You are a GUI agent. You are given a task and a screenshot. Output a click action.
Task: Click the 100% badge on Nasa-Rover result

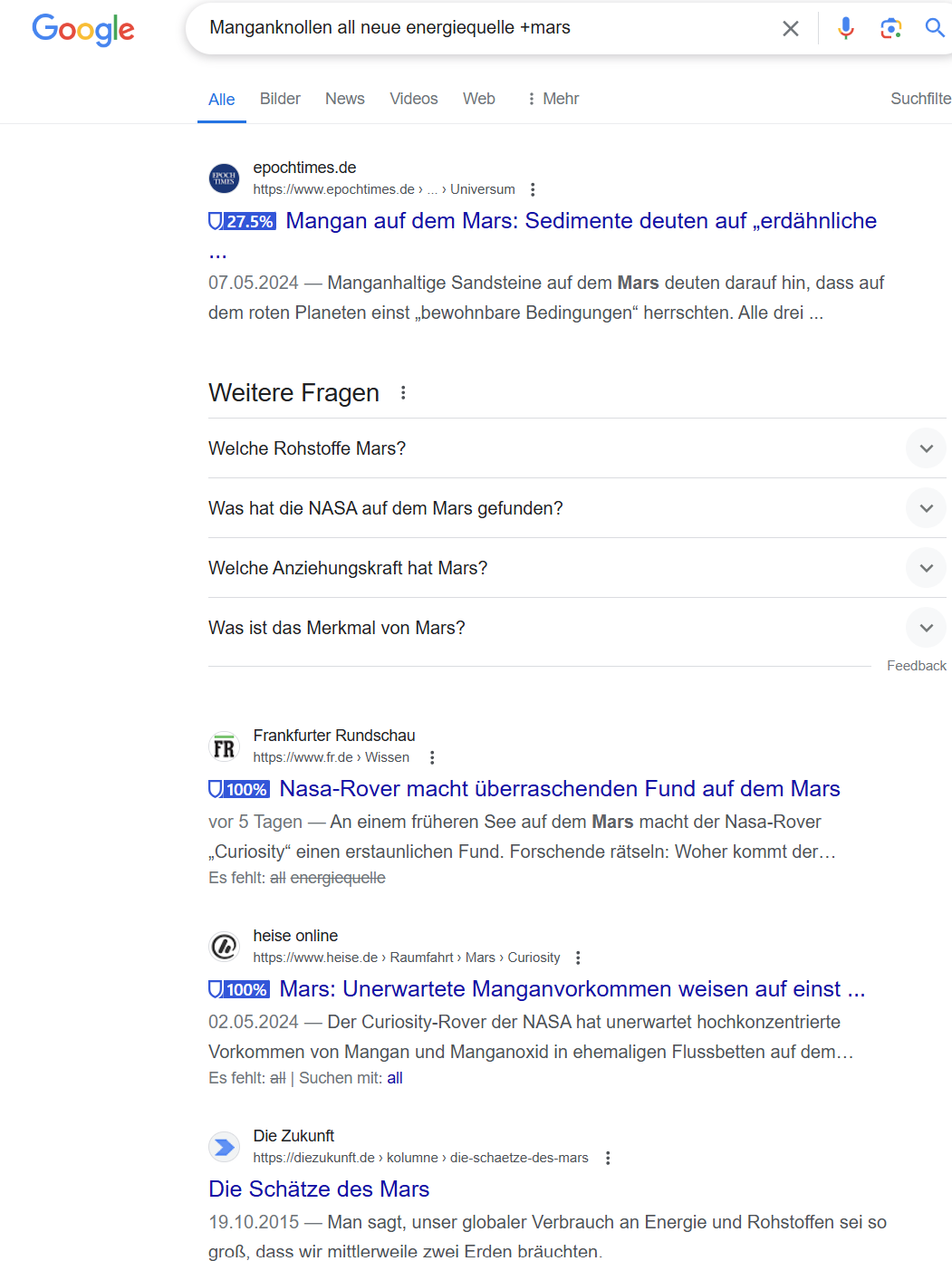(239, 789)
